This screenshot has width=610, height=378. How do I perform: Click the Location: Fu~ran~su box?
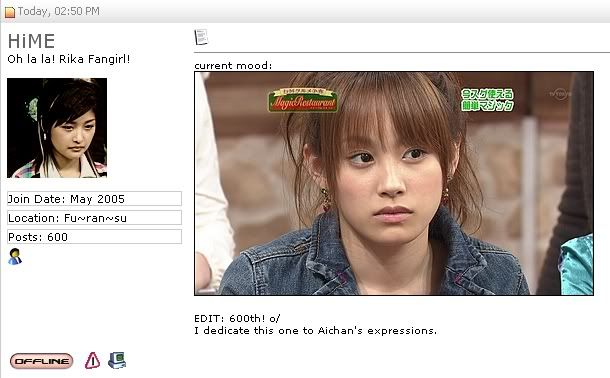pyautogui.click(x=95, y=218)
